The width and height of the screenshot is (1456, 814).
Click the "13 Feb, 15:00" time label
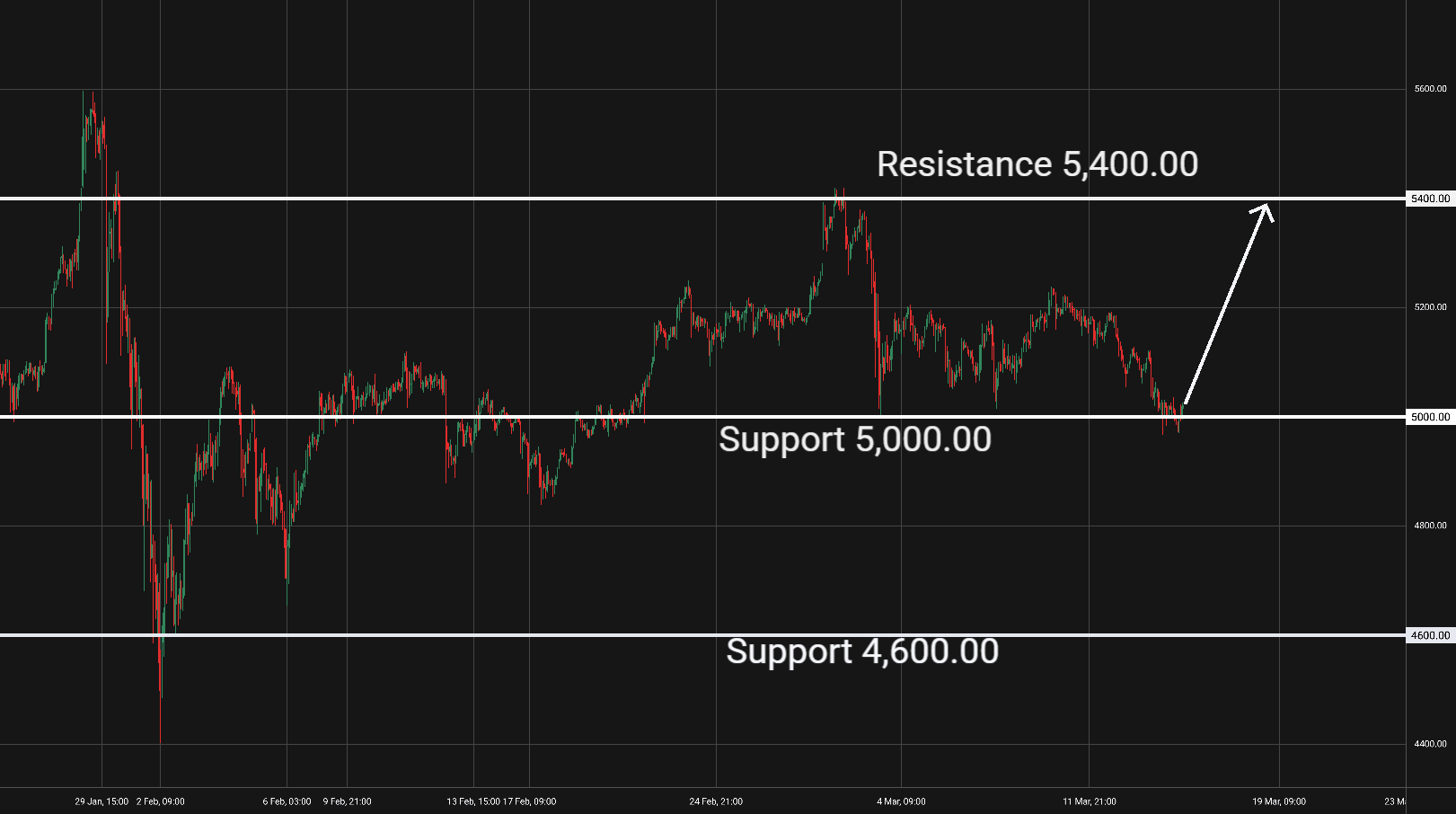[473, 801]
